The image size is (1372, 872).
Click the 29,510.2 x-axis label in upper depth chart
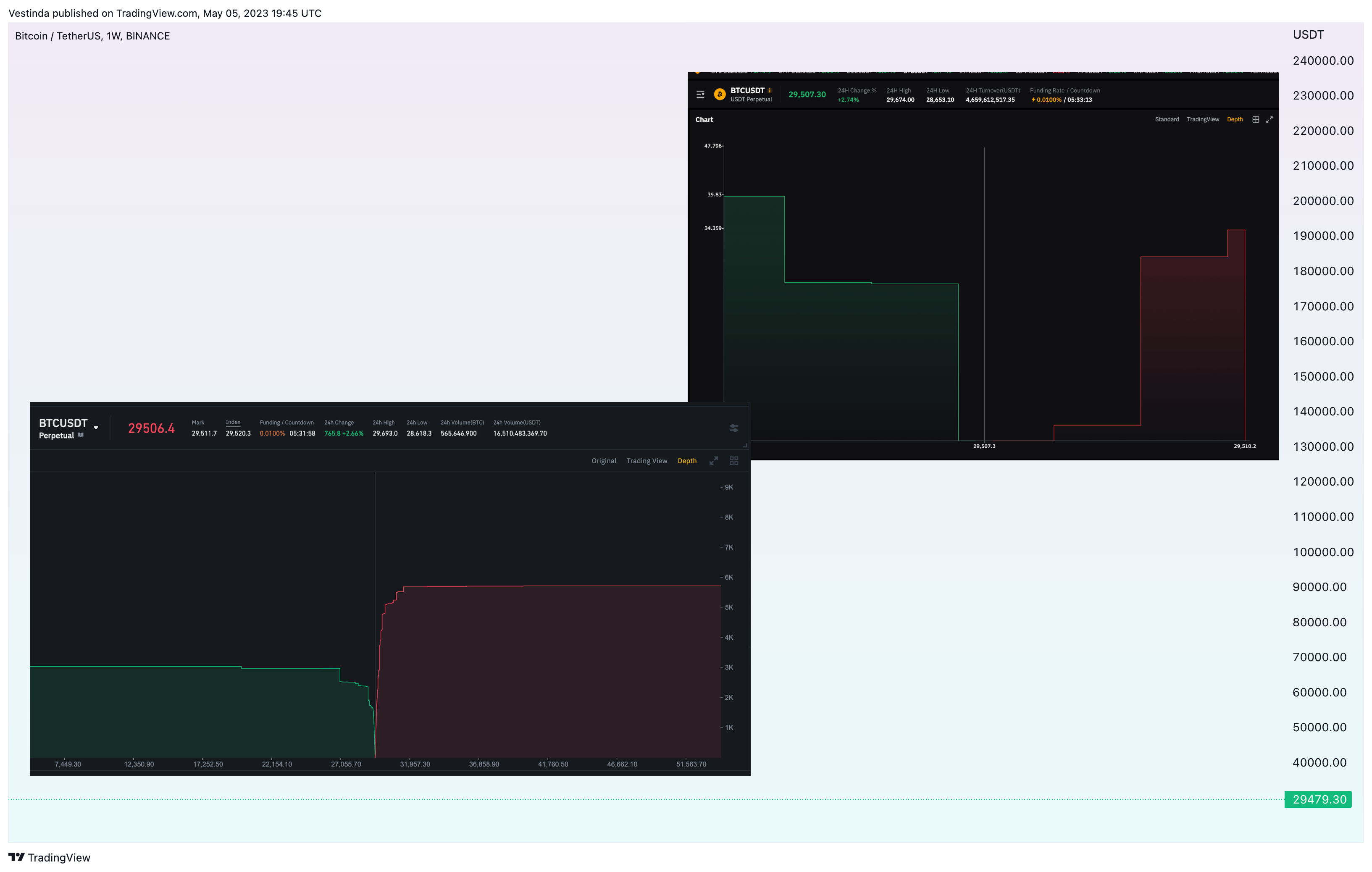tap(1245, 446)
